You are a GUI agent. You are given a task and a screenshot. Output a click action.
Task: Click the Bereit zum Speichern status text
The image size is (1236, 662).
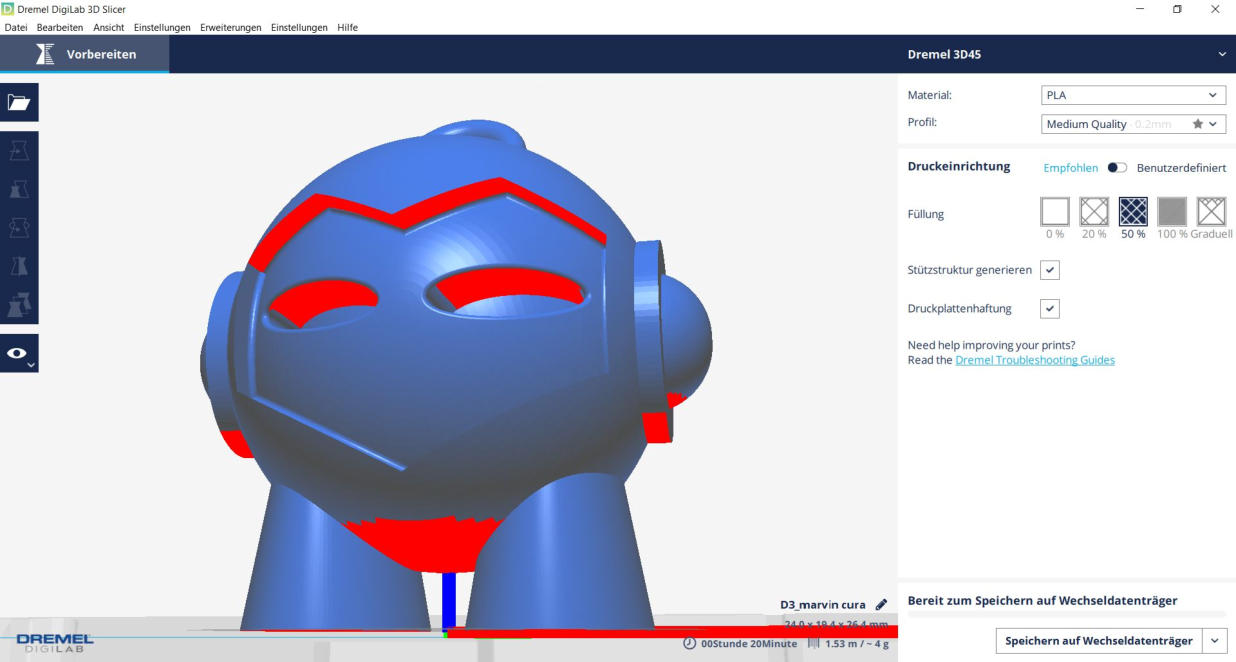pos(1042,601)
